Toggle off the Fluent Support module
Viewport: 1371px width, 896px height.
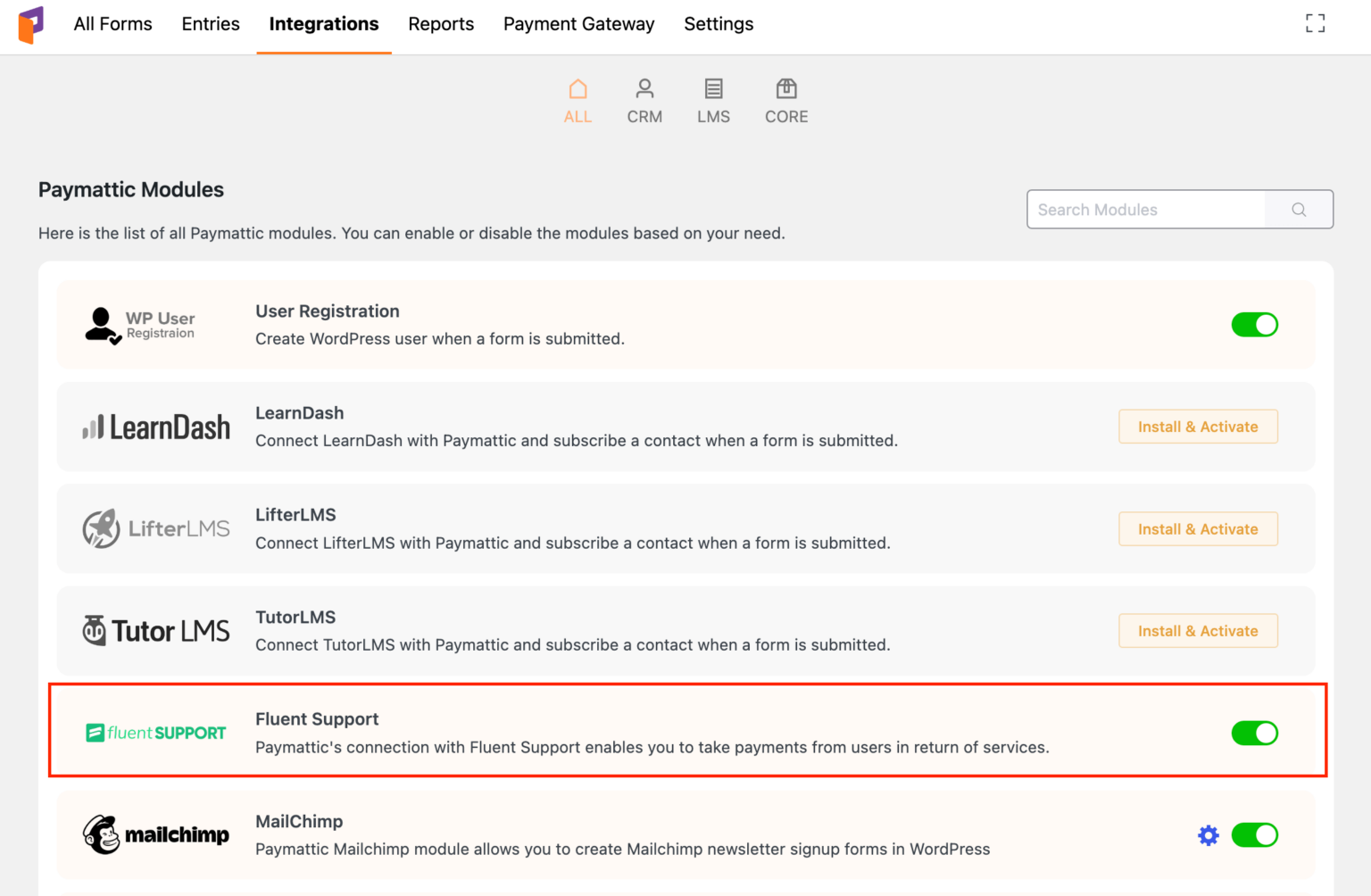[x=1255, y=733]
